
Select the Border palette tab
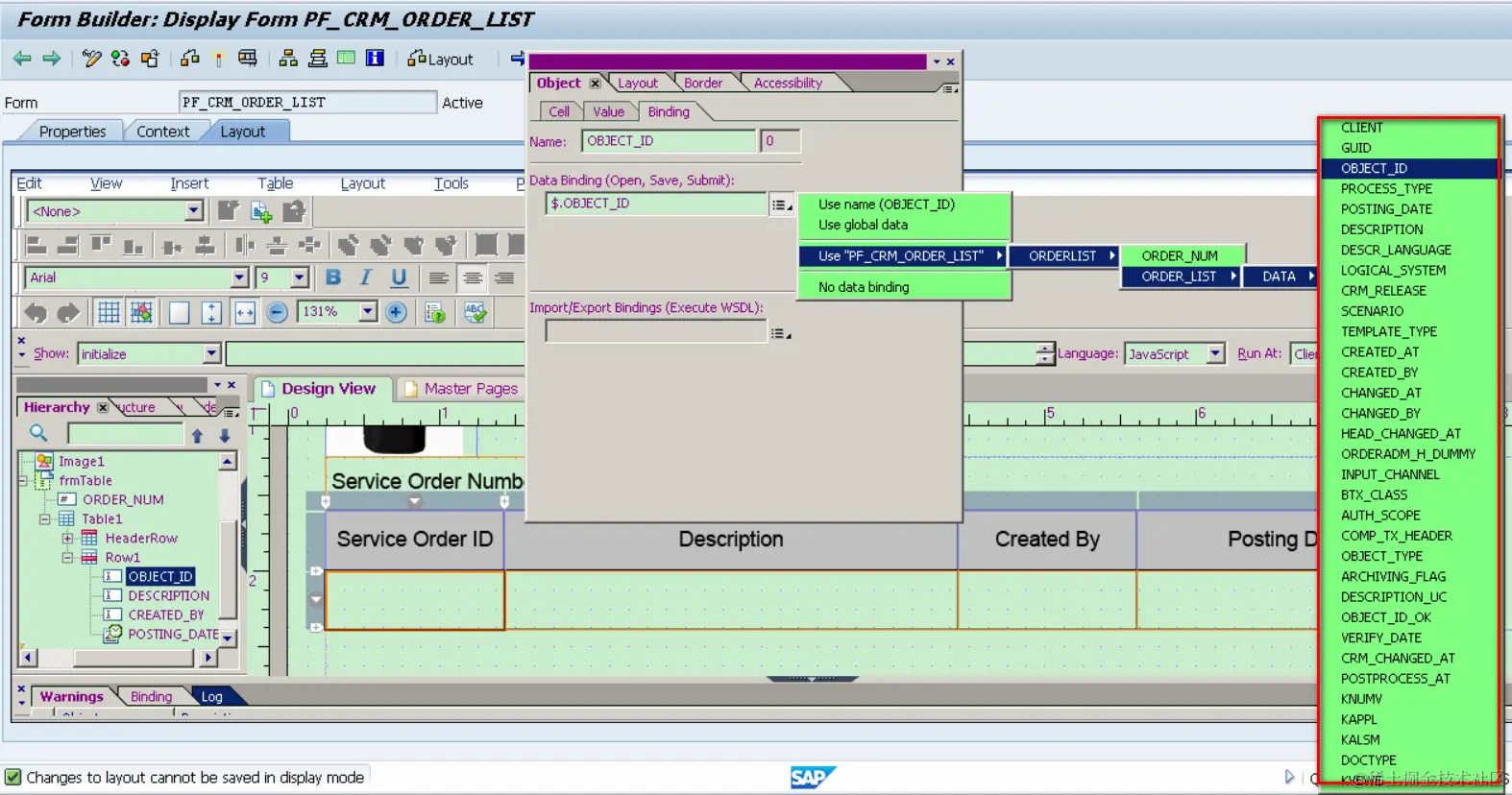coord(703,84)
